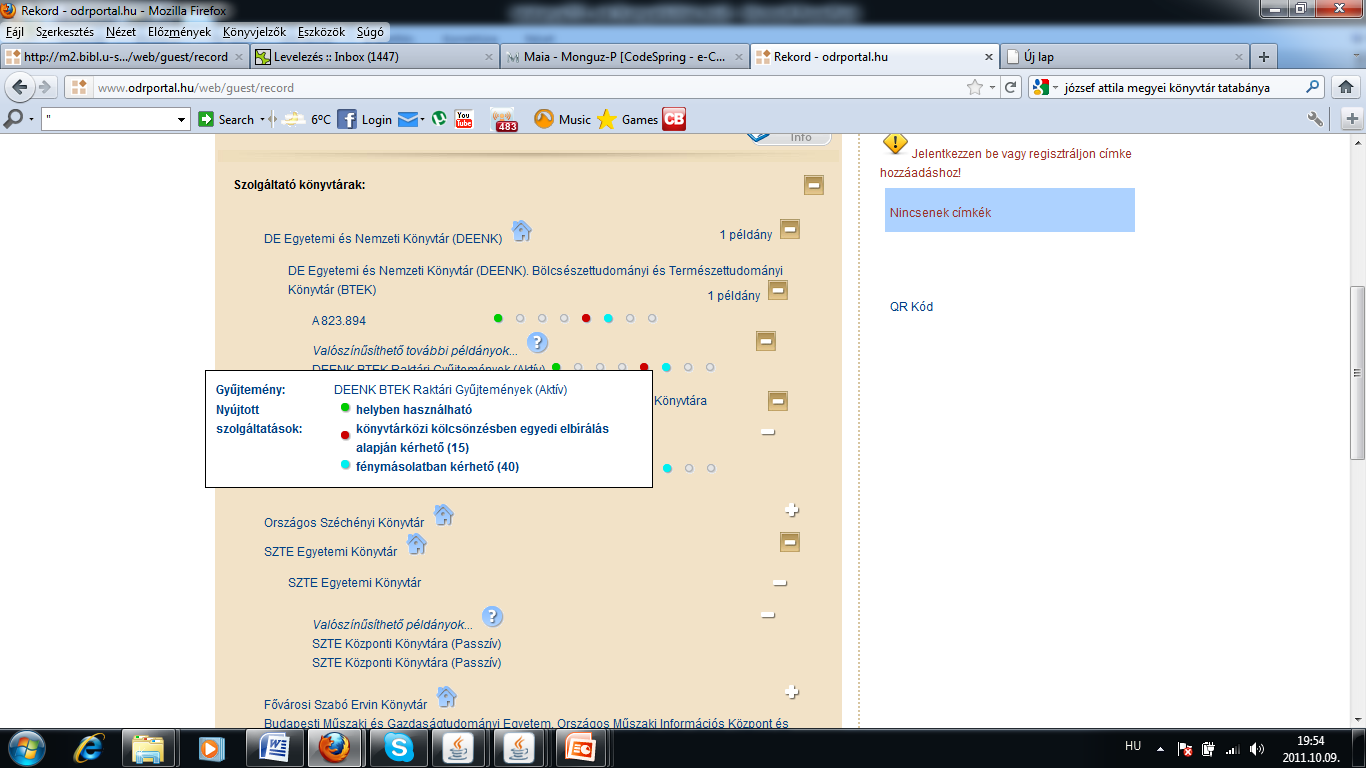Switch to the Maia - Monguz-P tab
This screenshot has height=768, width=1366.
tap(624, 57)
